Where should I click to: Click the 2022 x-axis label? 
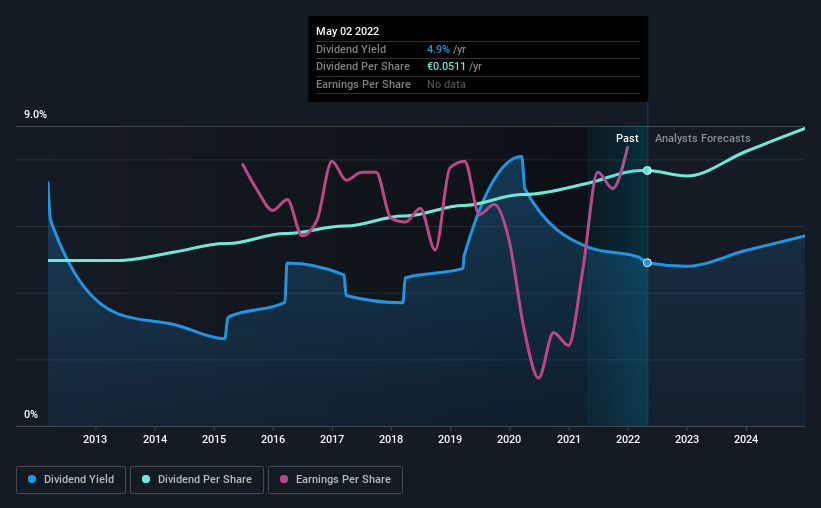pos(628,439)
